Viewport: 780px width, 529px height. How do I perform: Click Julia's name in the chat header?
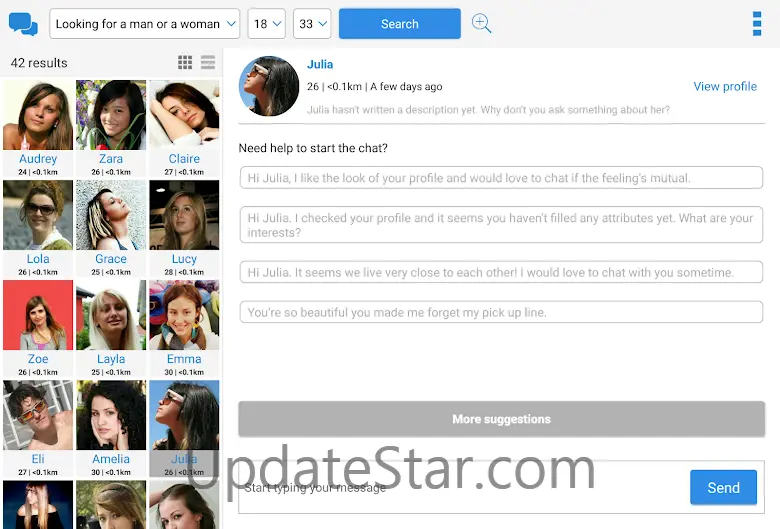(x=320, y=64)
